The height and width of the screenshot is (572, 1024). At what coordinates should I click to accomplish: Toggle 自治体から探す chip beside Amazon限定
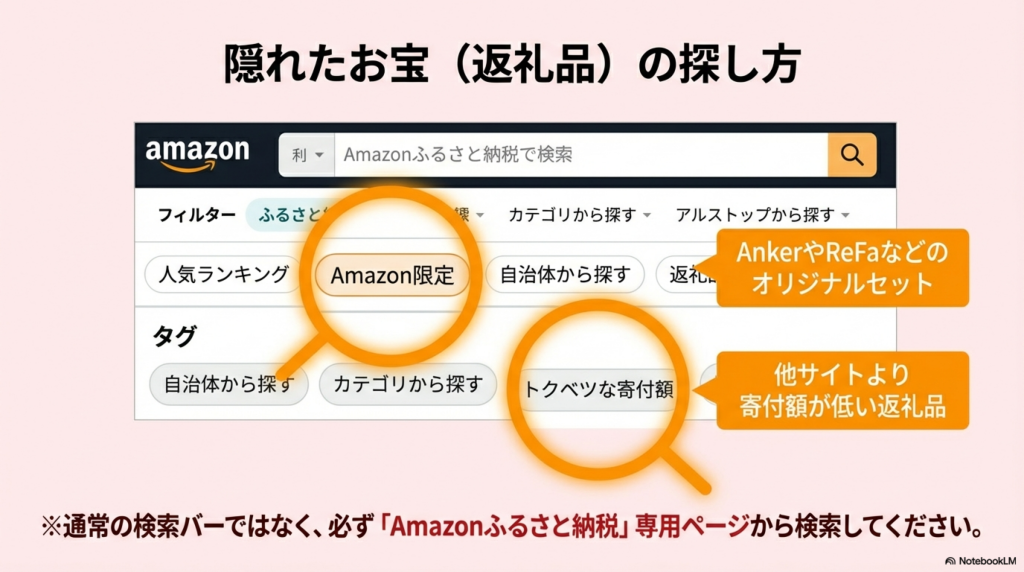click(x=564, y=274)
